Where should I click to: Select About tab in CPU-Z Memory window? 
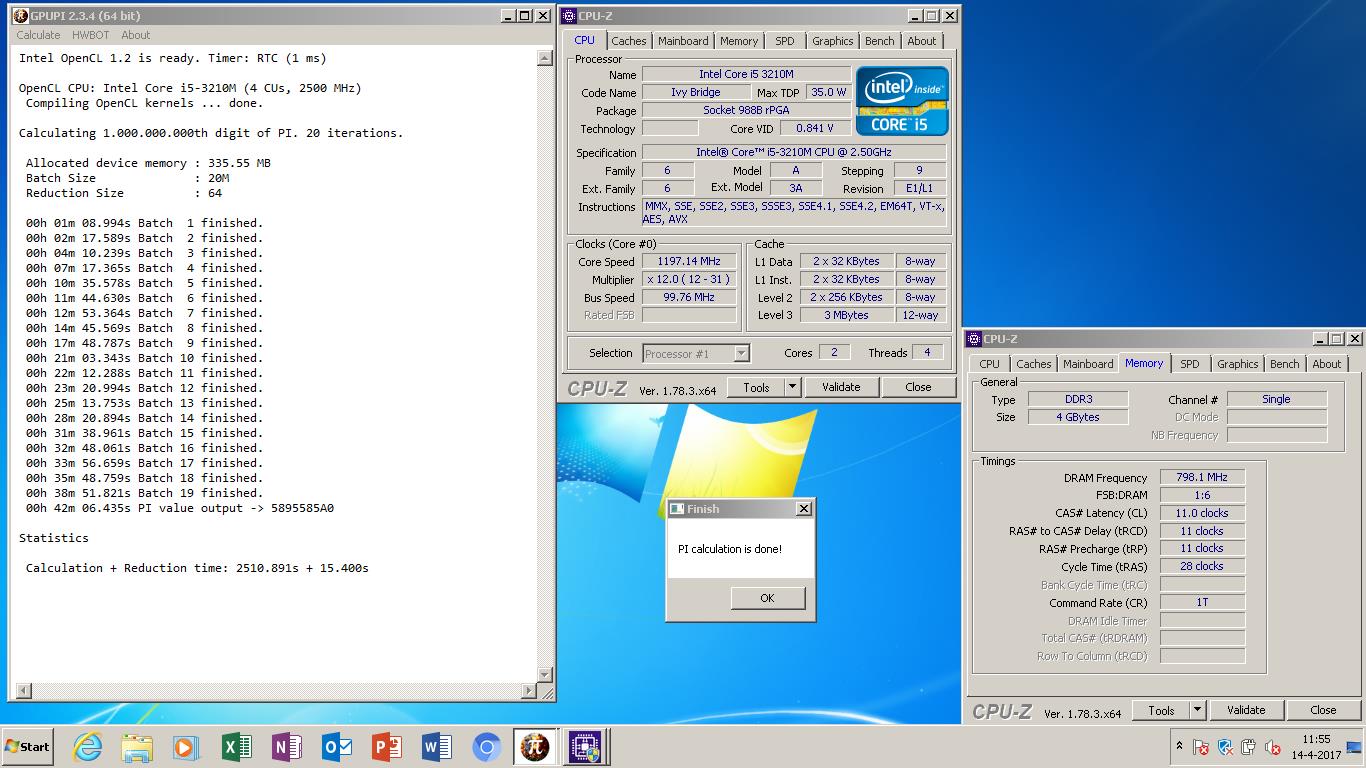click(1327, 364)
